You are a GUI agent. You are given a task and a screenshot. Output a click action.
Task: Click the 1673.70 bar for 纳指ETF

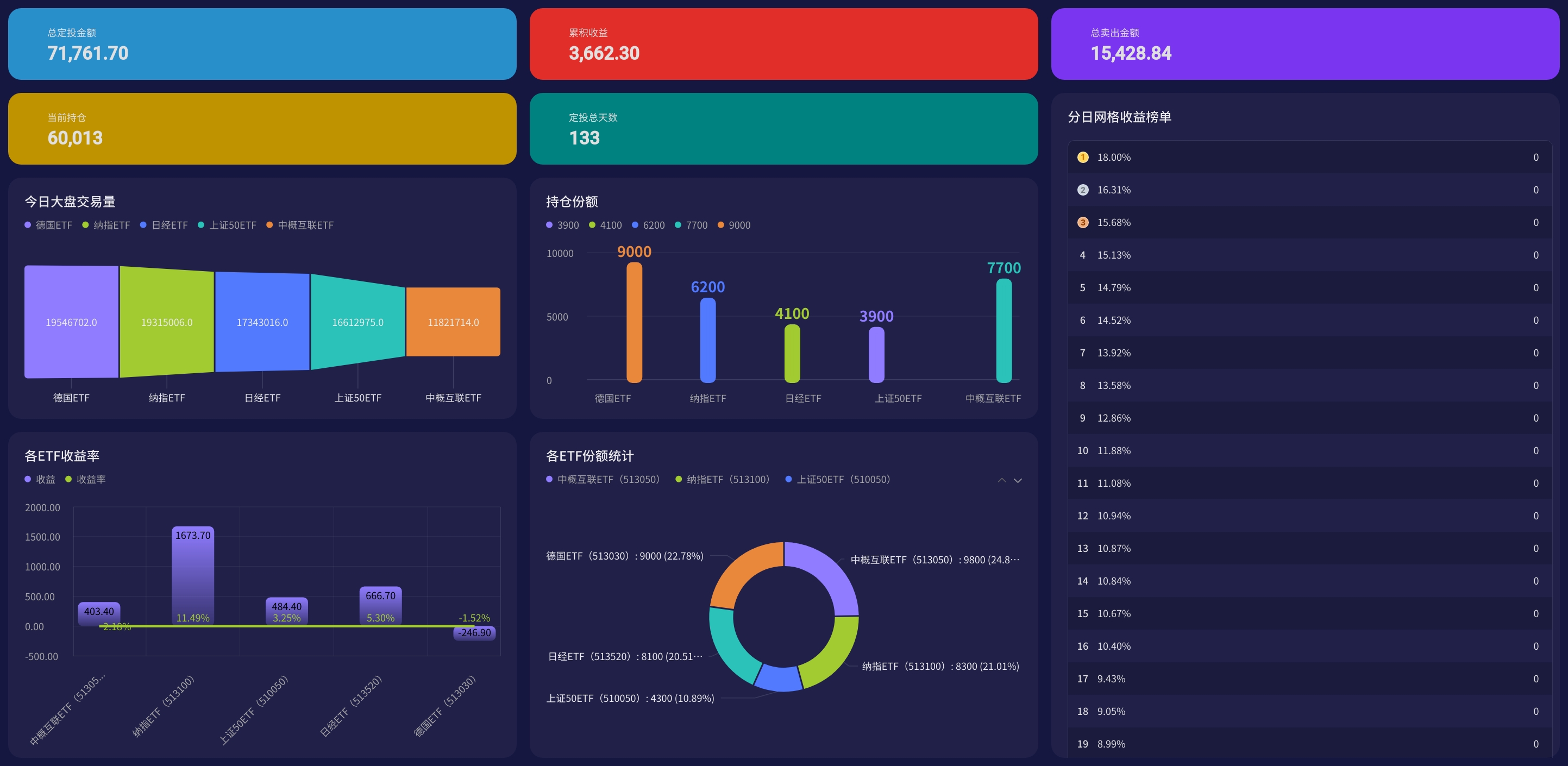(x=193, y=575)
